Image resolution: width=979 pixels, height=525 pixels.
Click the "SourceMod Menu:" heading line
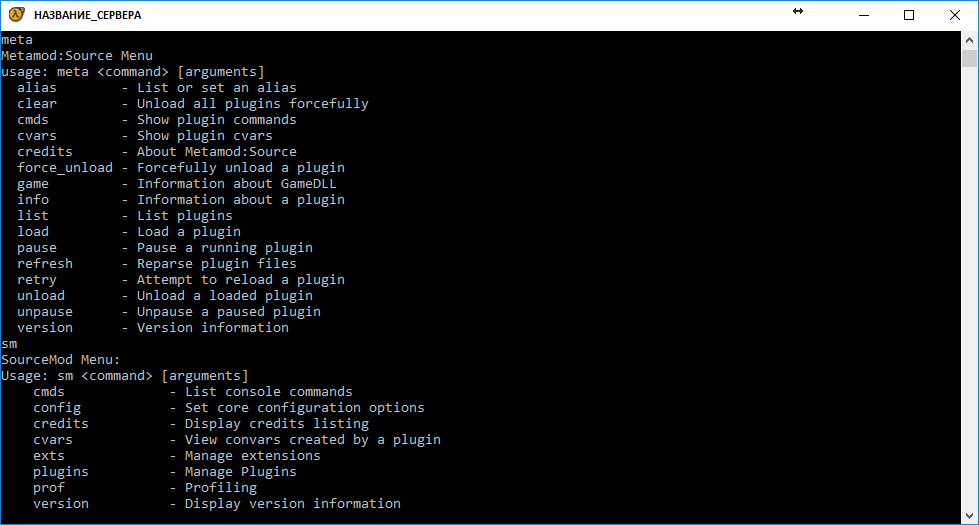click(x=61, y=360)
